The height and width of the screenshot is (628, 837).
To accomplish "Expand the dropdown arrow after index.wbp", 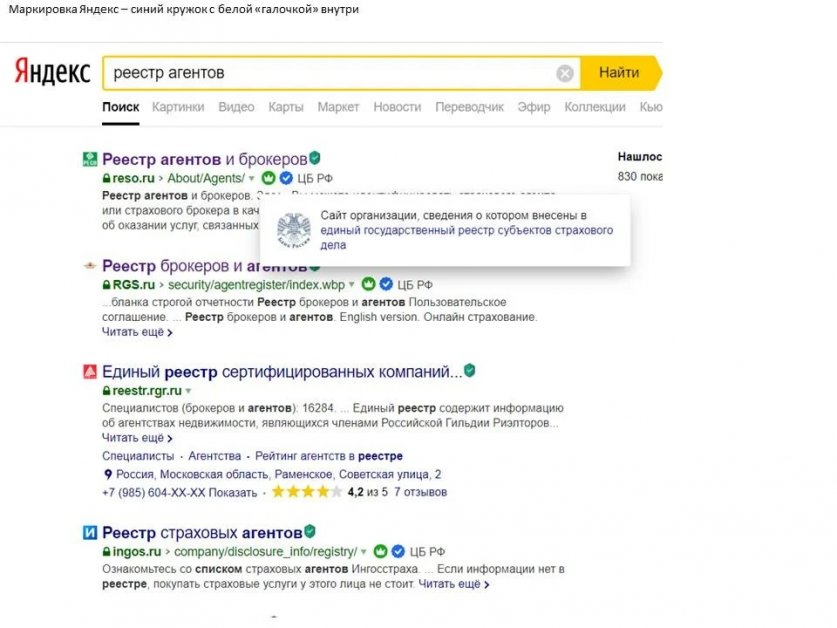I will click(352, 285).
